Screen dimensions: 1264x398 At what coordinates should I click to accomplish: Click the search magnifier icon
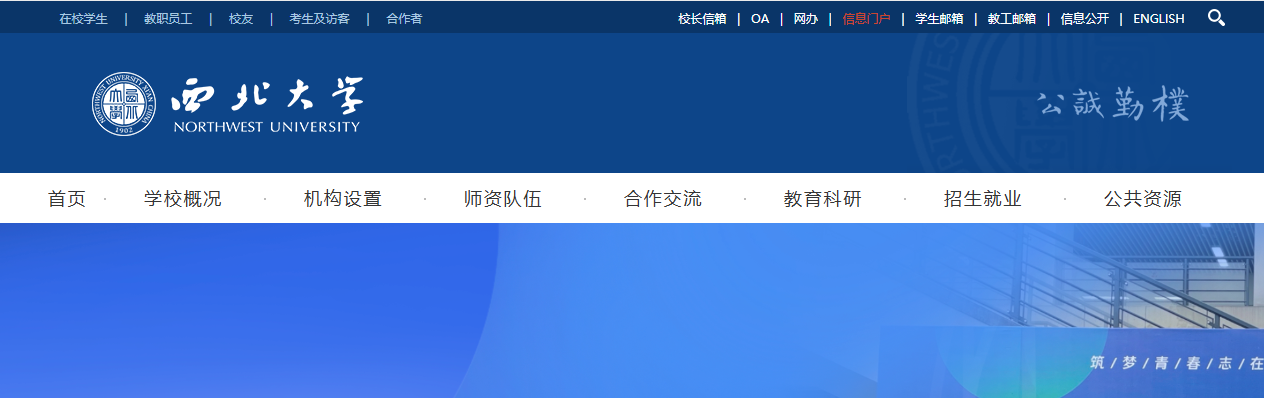click(x=1216, y=18)
